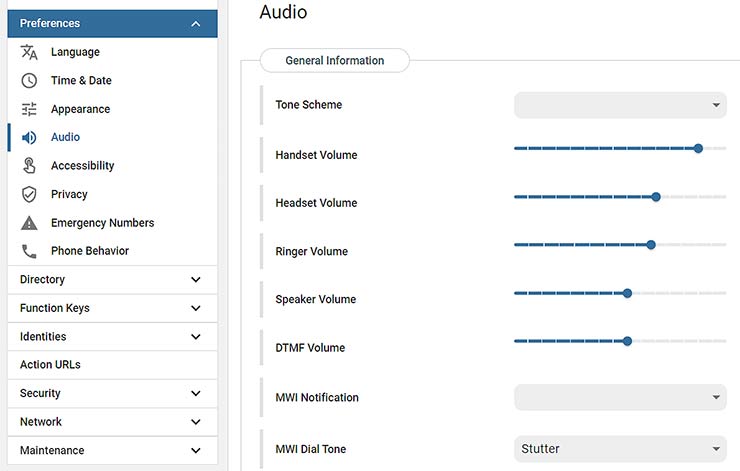Click the Phone Behavior handset icon
Image resolution: width=740 pixels, height=471 pixels.
click(29, 251)
